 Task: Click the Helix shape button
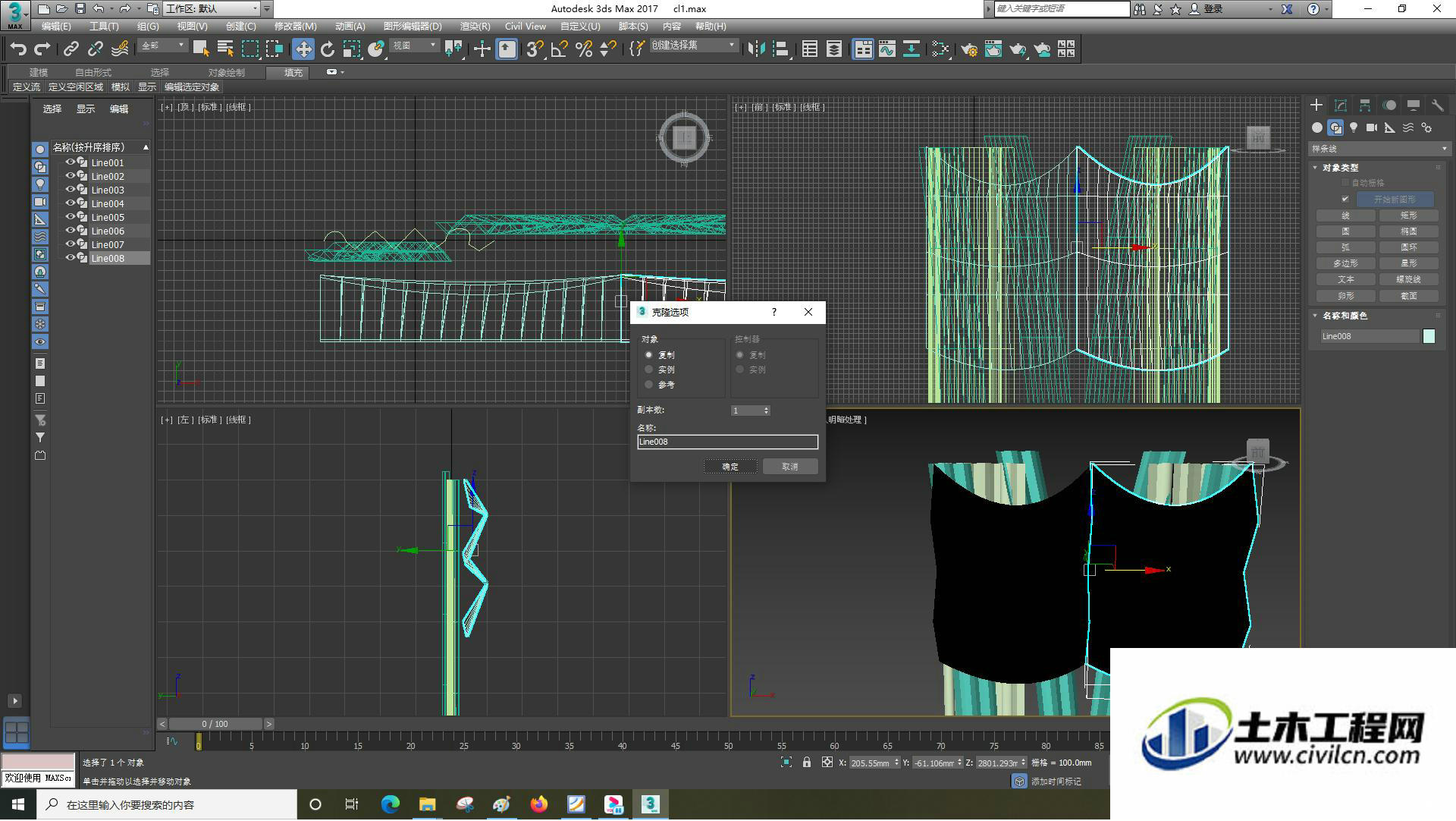1409,279
